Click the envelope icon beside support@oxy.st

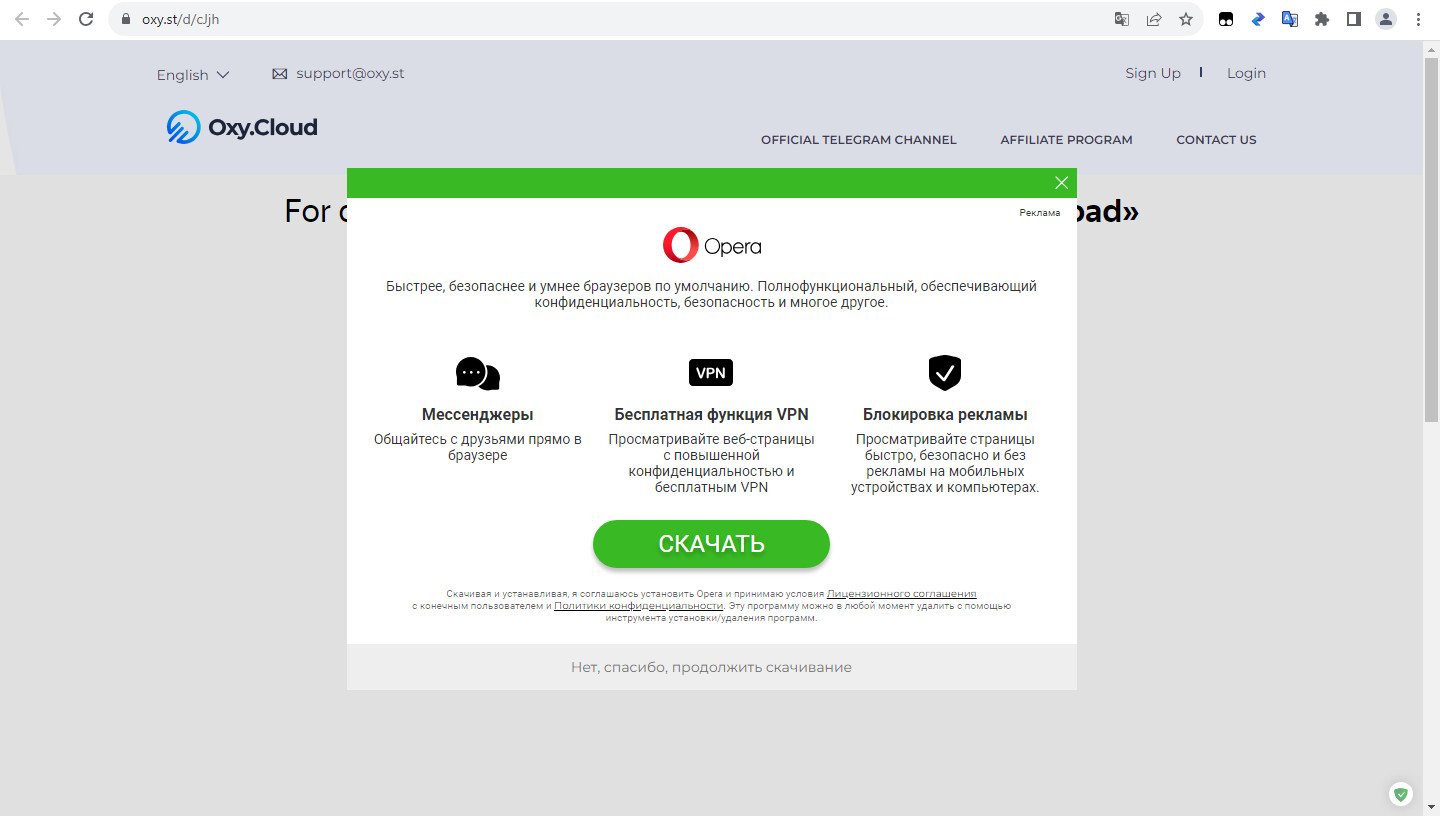point(278,72)
